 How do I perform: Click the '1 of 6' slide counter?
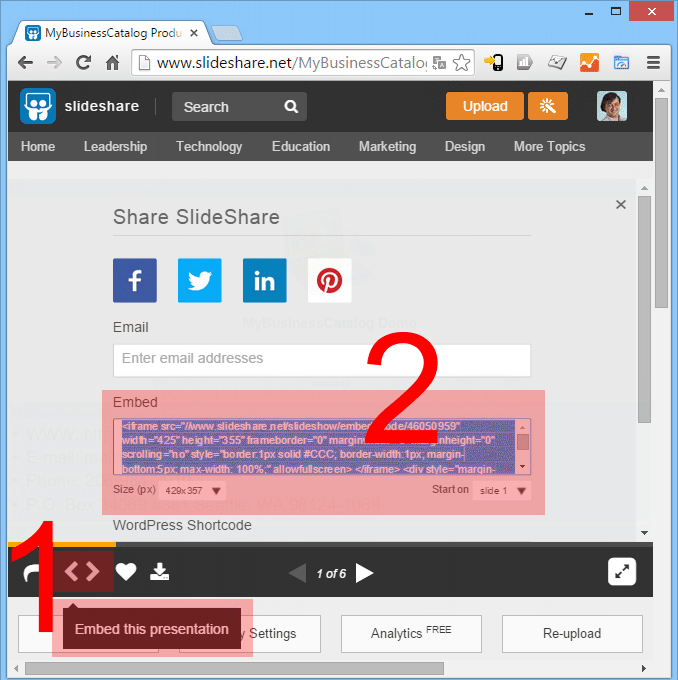coord(331,574)
